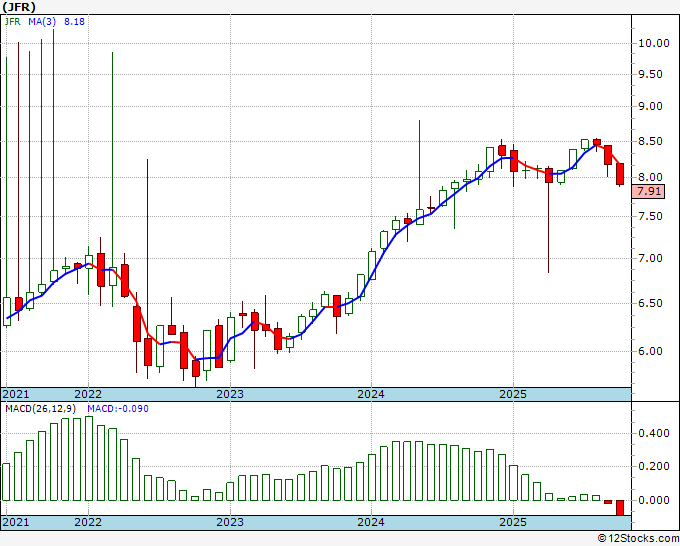Click 2025 on the price chart timeline
The height and width of the screenshot is (546, 680).
point(513,394)
